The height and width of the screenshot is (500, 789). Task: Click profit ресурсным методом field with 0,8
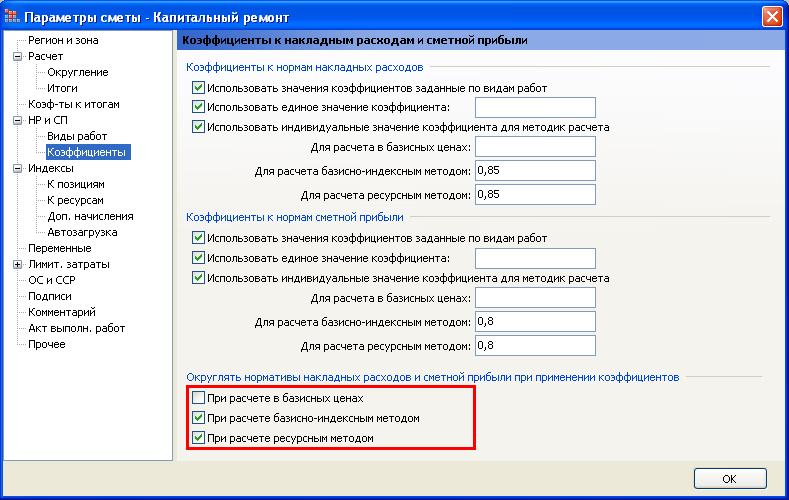[535, 346]
